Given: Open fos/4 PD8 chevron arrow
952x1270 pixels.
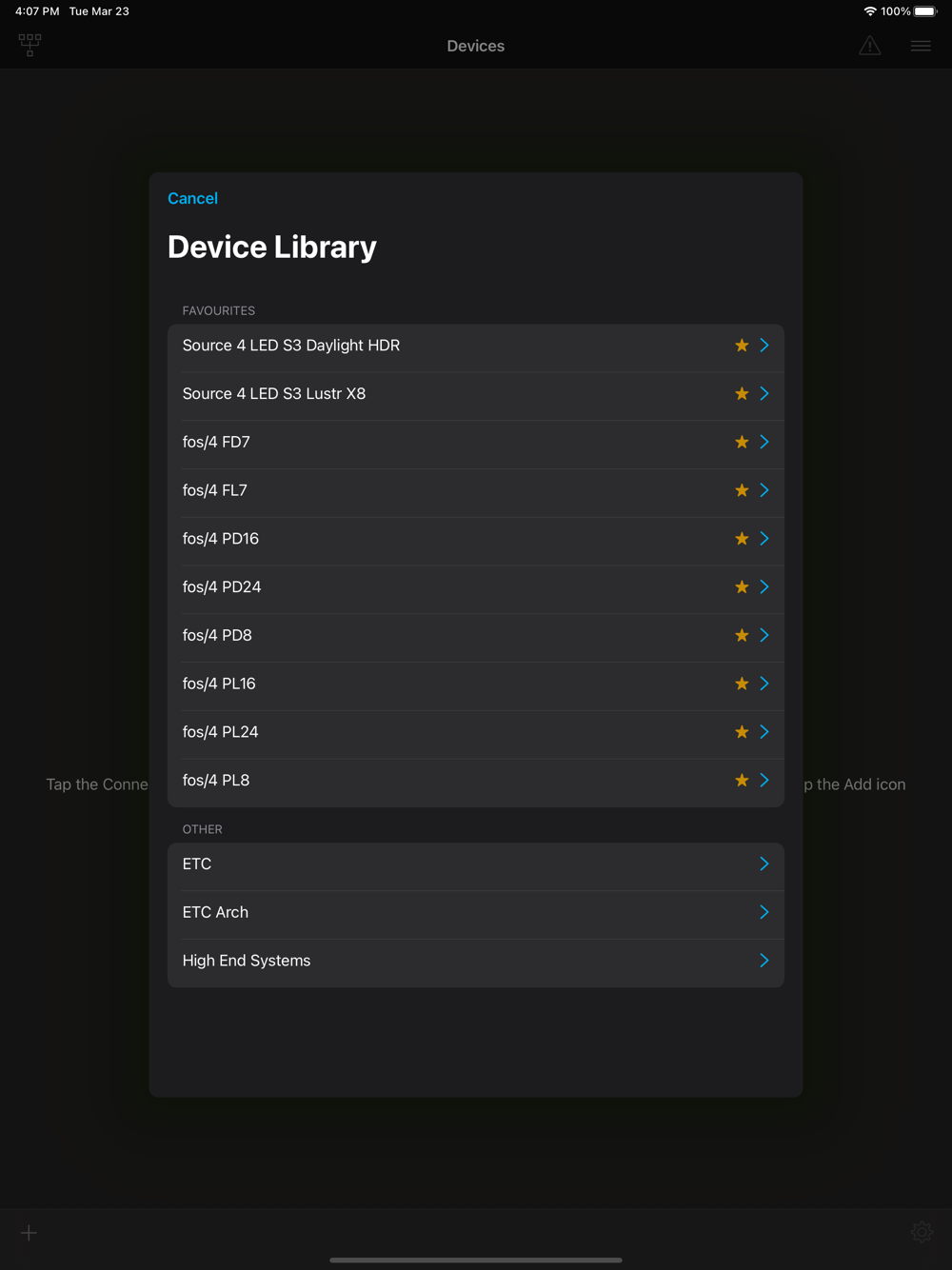Looking at the screenshot, I should [x=764, y=635].
